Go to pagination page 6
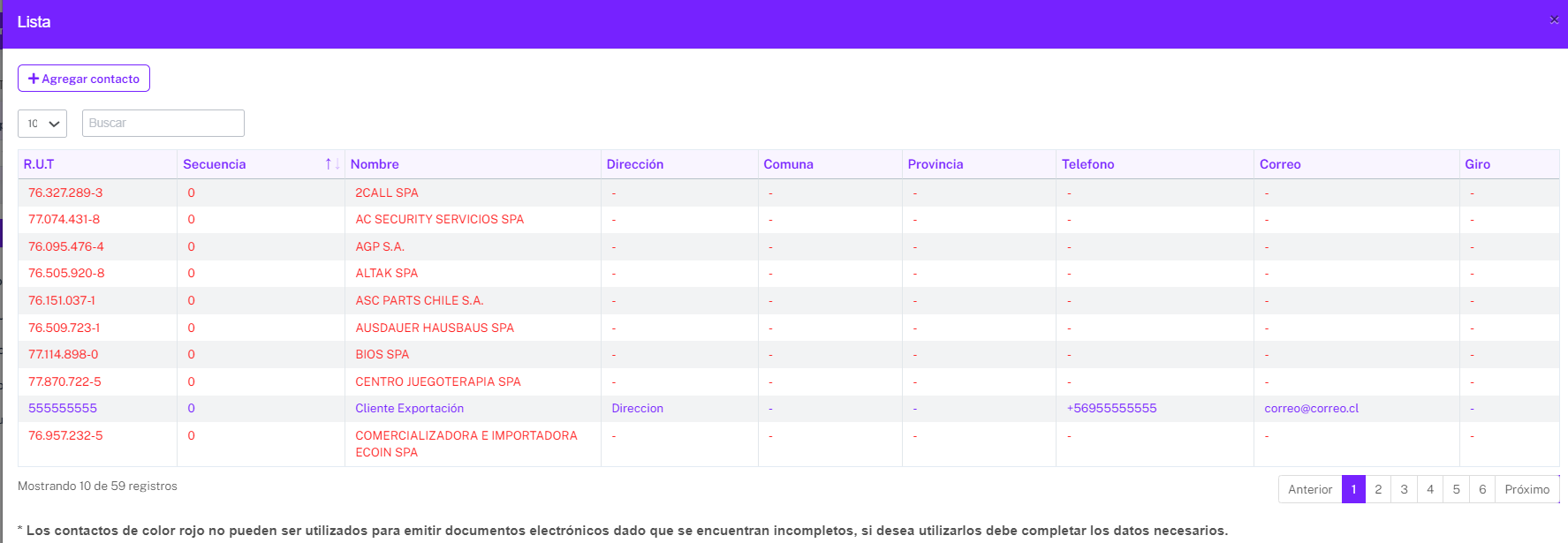The height and width of the screenshot is (543, 1568). tap(1482, 489)
